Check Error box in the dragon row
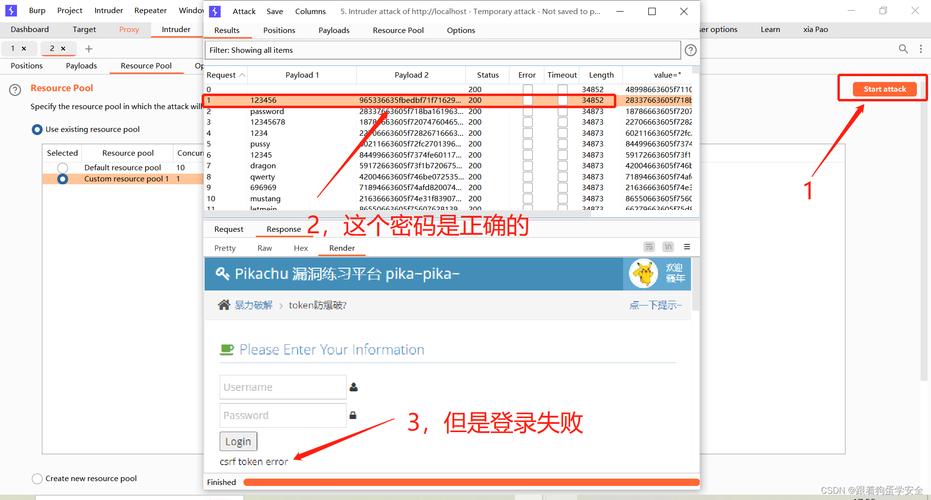Screen dimensions: 931x500 pyautogui.click(x=527, y=166)
